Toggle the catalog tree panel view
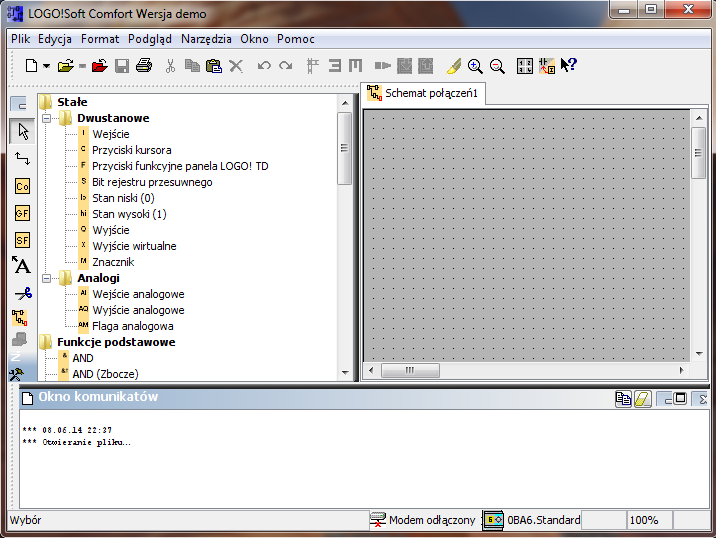Screen dimensions: 716x538 (19, 104)
